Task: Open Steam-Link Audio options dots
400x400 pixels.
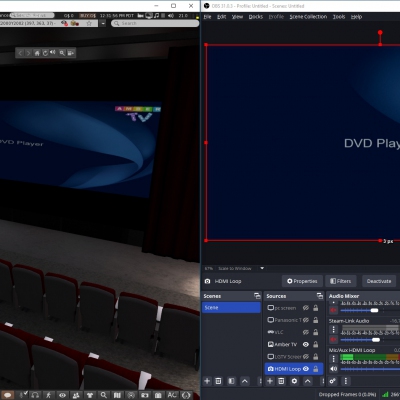Action: pos(333,329)
